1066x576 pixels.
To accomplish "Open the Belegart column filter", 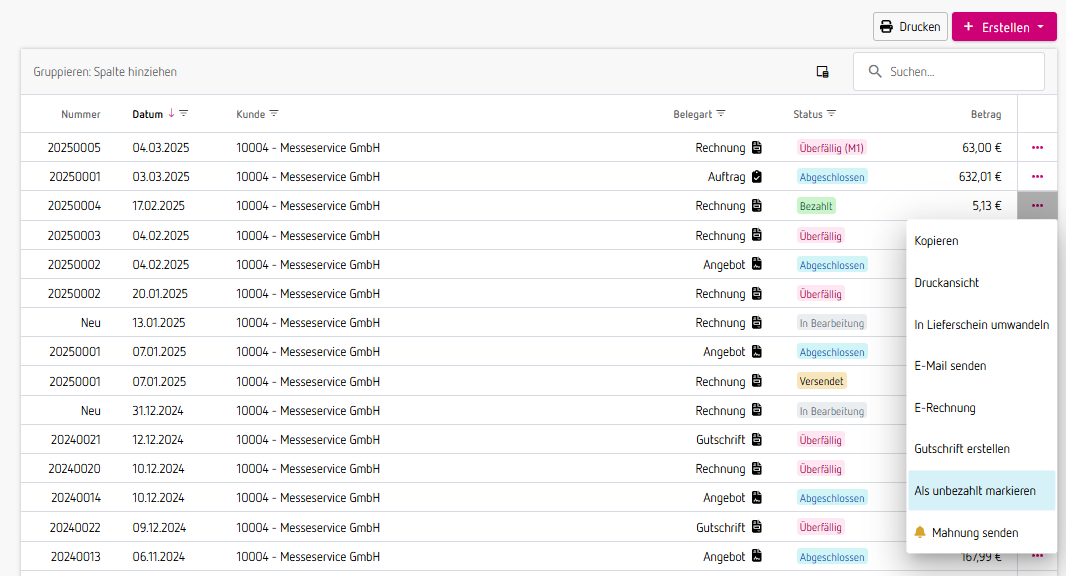I will (721, 114).
